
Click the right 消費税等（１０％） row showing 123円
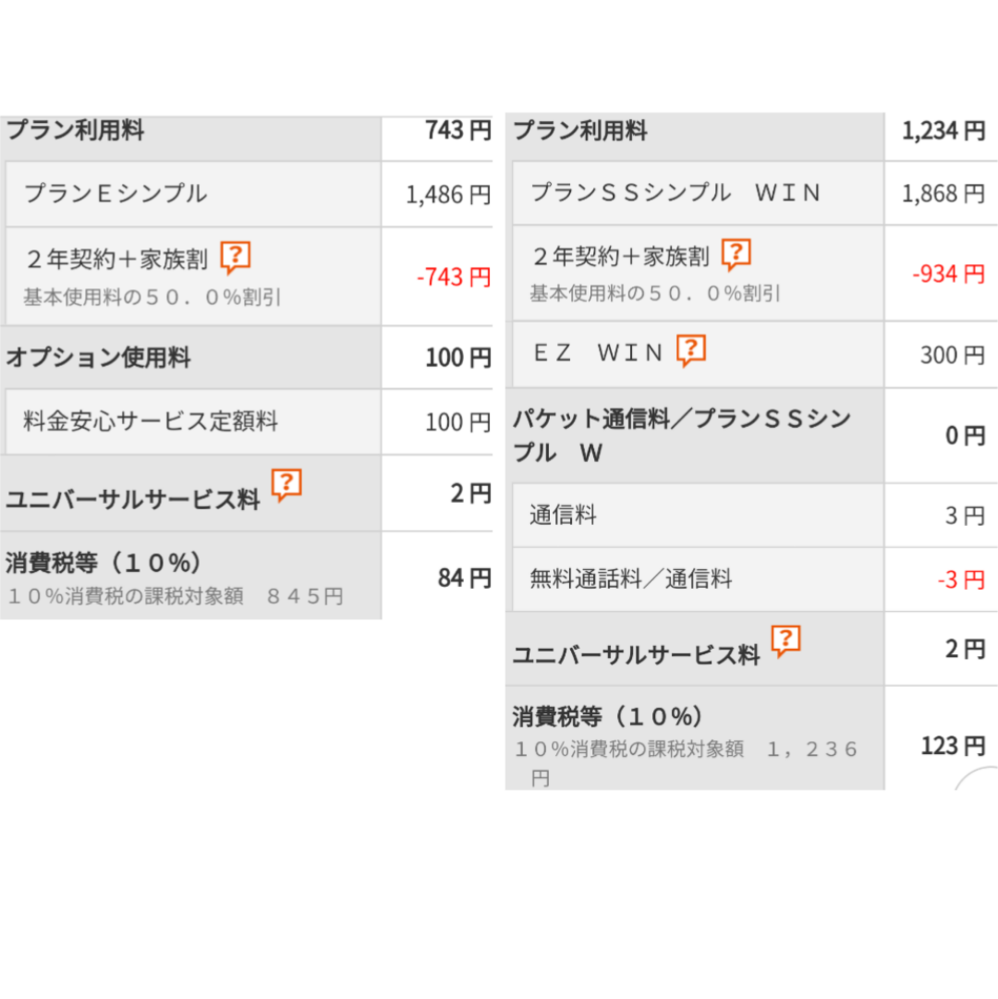(x=751, y=738)
